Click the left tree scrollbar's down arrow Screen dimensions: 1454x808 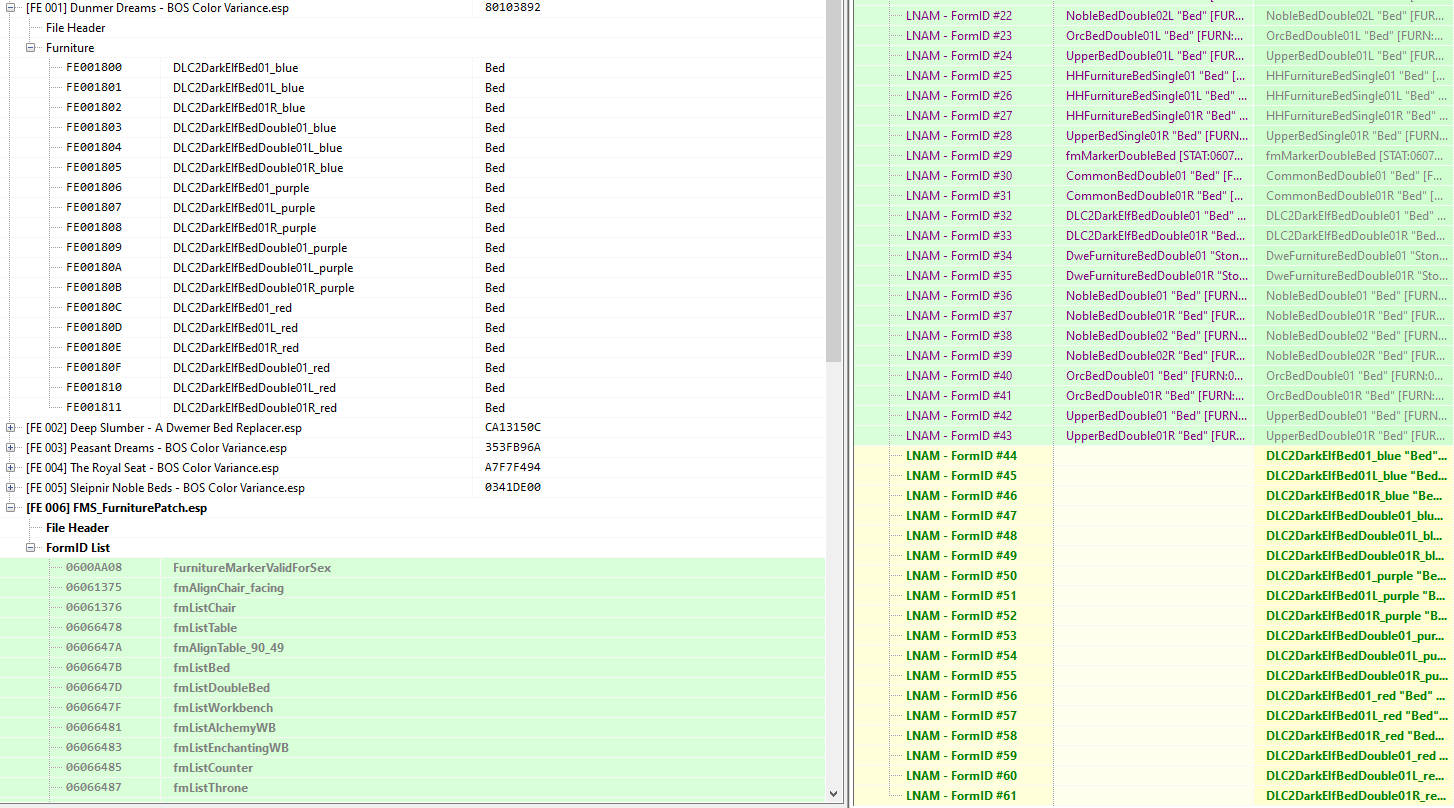pos(834,794)
